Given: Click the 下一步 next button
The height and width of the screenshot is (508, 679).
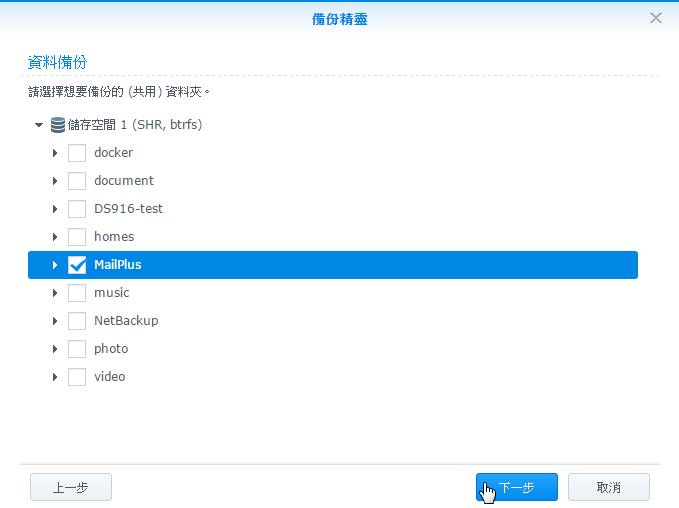Looking at the screenshot, I should tap(517, 487).
